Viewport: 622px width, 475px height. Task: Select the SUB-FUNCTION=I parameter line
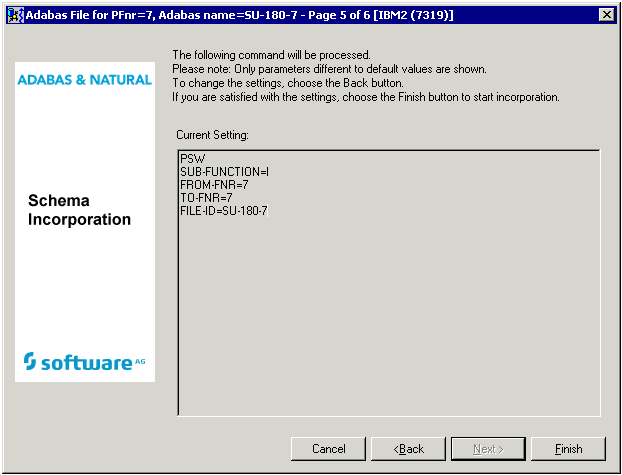(224, 172)
